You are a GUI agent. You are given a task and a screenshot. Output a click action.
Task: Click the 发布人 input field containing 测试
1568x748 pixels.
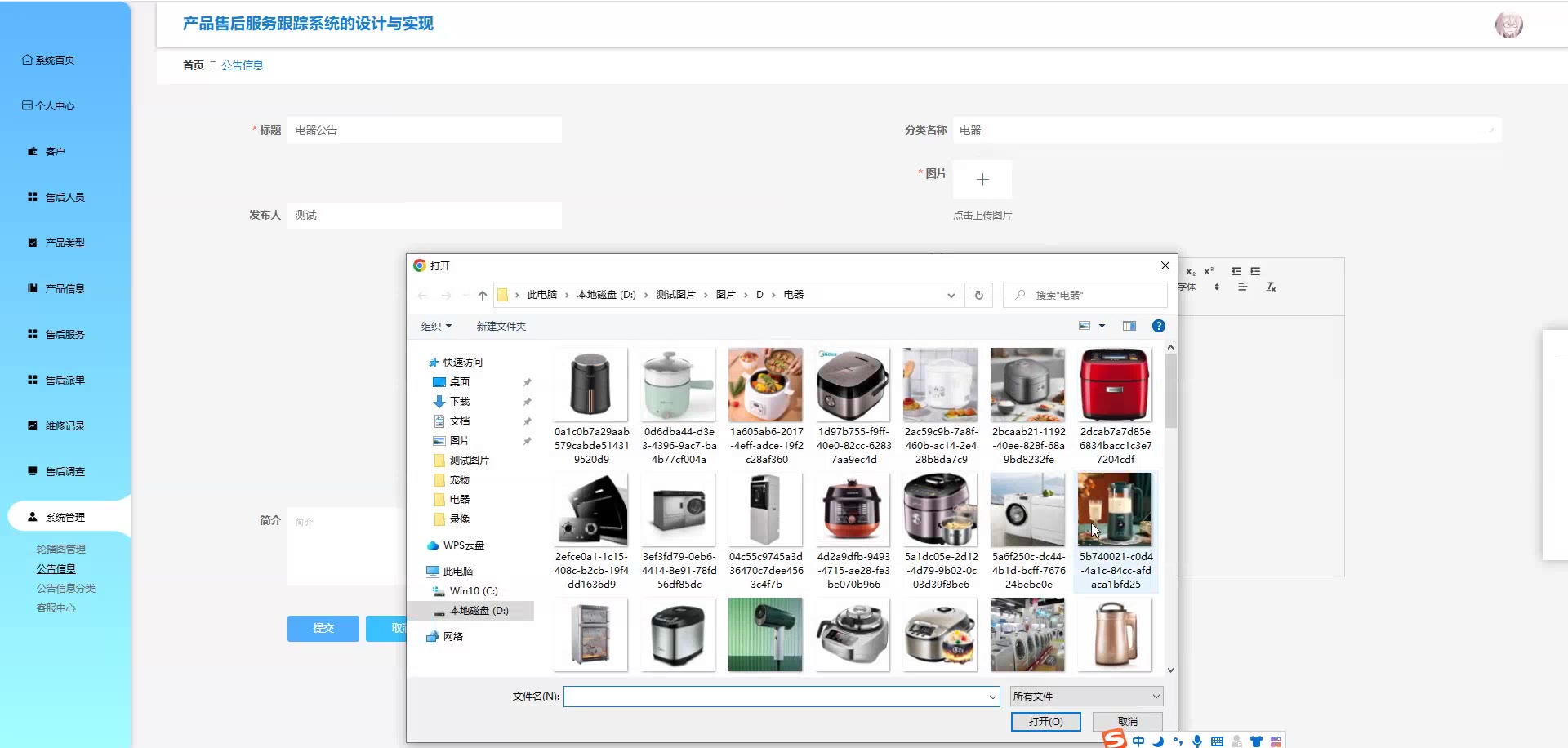pos(425,215)
